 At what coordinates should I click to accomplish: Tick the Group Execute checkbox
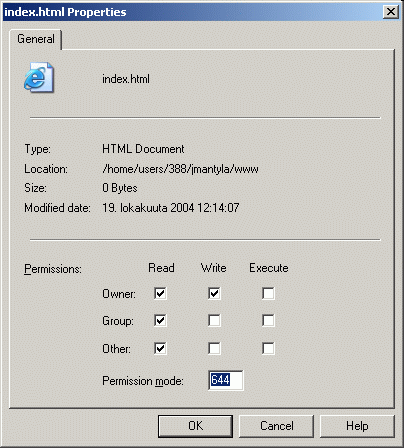click(268, 321)
